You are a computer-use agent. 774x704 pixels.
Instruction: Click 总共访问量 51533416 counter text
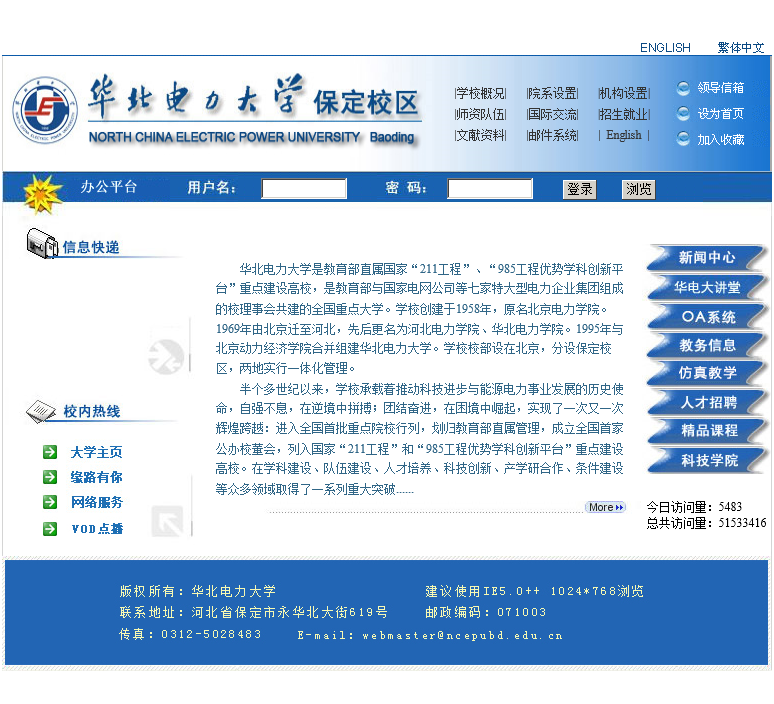click(x=706, y=523)
